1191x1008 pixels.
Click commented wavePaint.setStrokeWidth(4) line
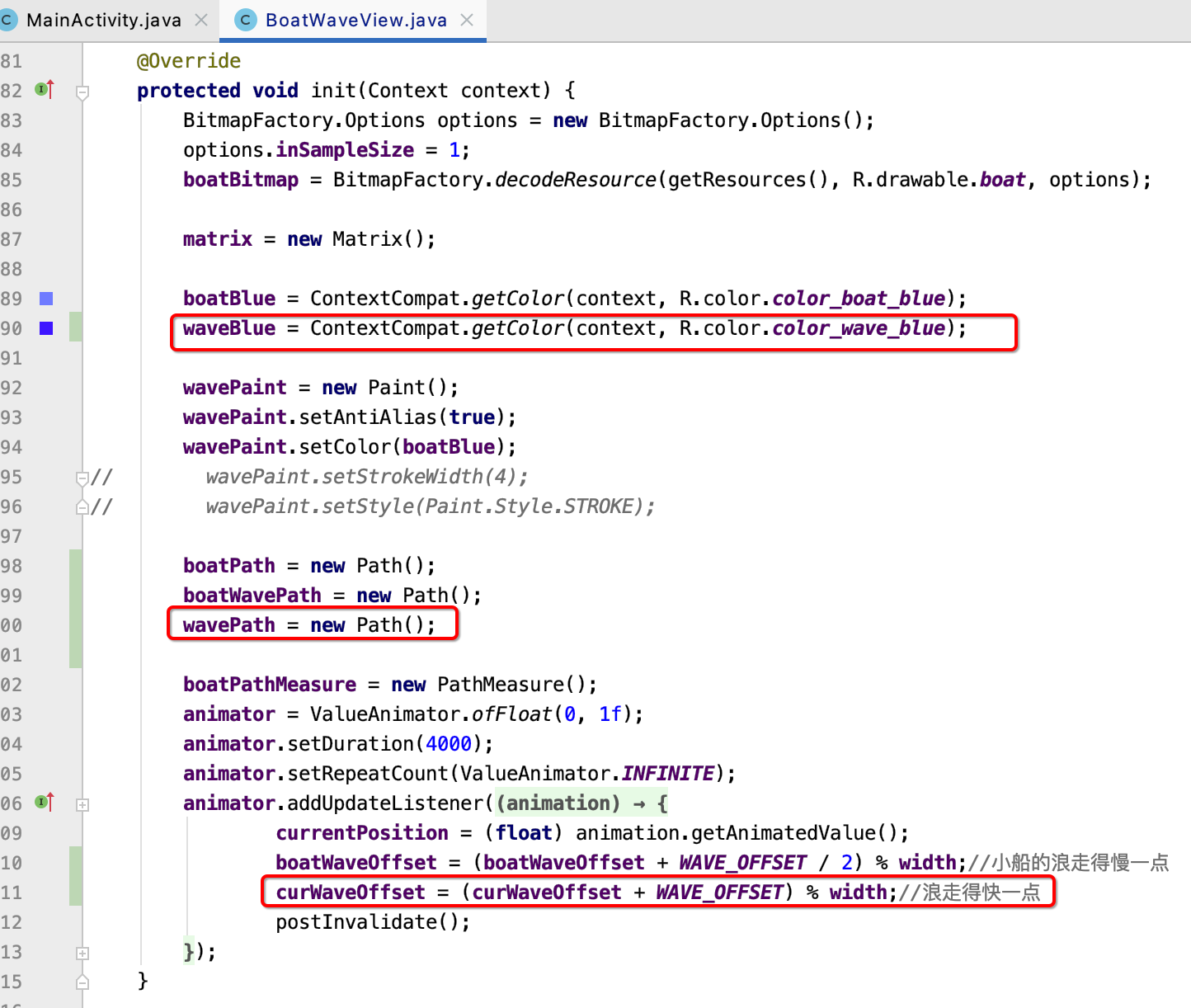(x=367, y=477)
